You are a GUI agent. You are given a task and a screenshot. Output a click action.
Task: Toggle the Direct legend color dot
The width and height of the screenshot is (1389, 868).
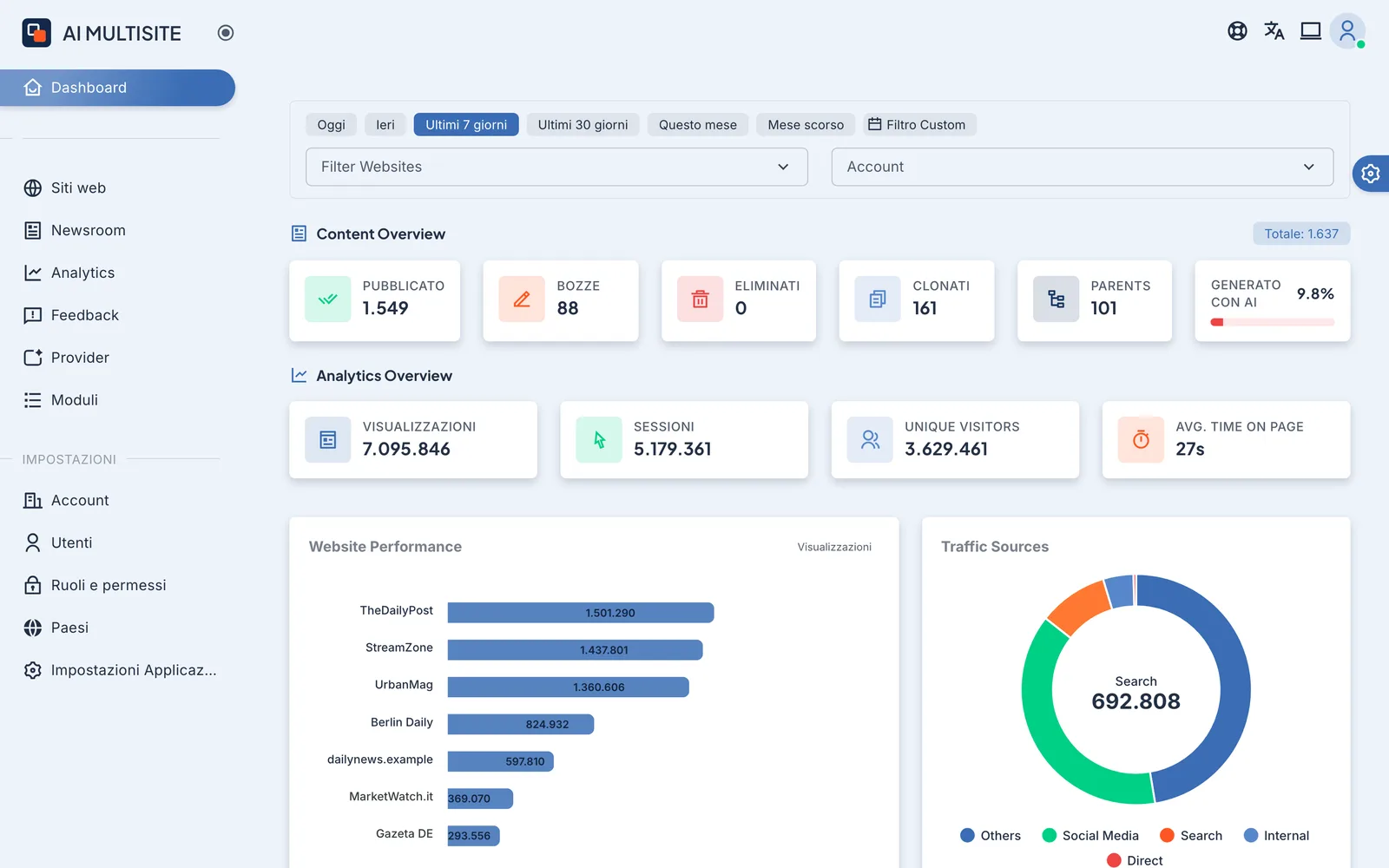tap(1114, 860)
